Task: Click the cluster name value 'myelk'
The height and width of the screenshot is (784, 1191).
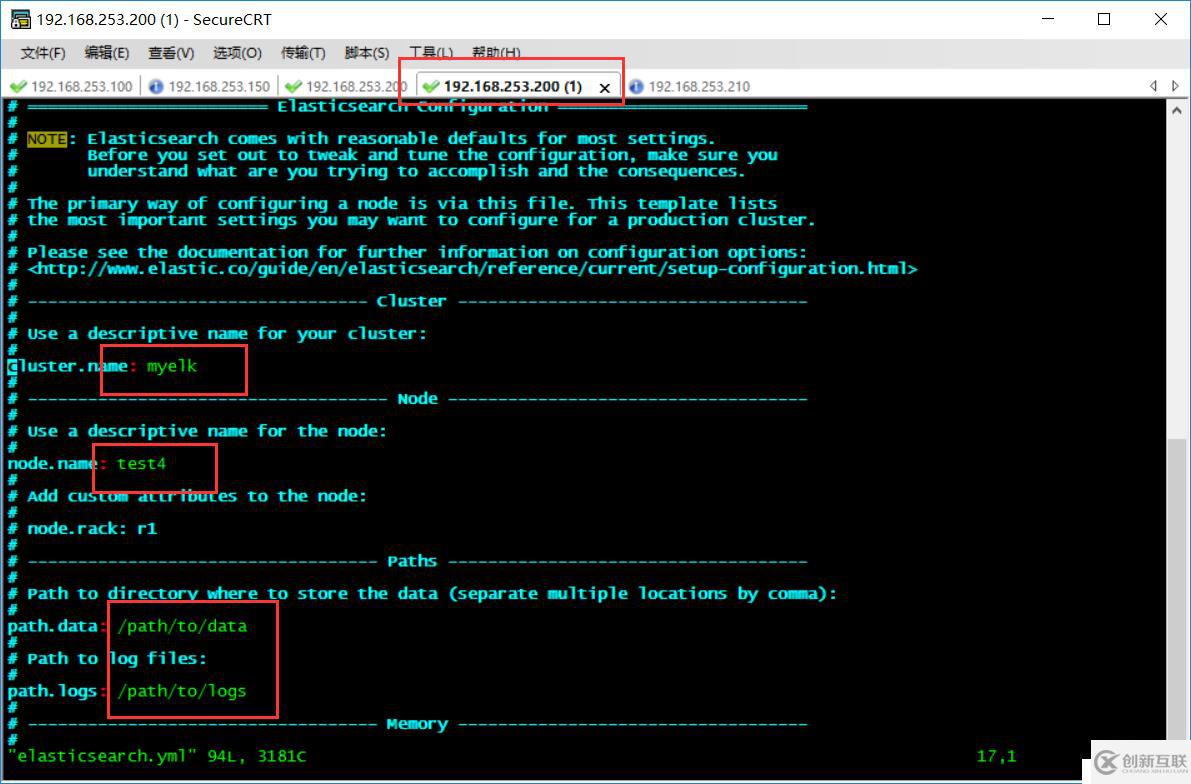Action: 172,366
